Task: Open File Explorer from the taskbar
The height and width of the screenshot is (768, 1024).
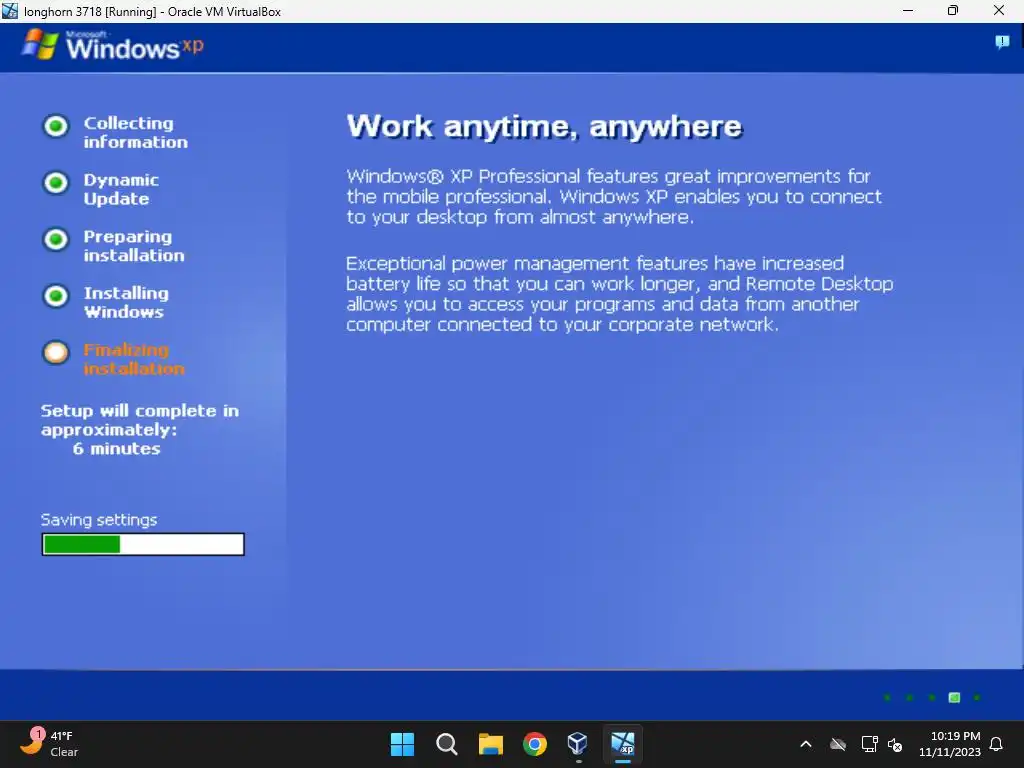Action: tap(490, 744)
